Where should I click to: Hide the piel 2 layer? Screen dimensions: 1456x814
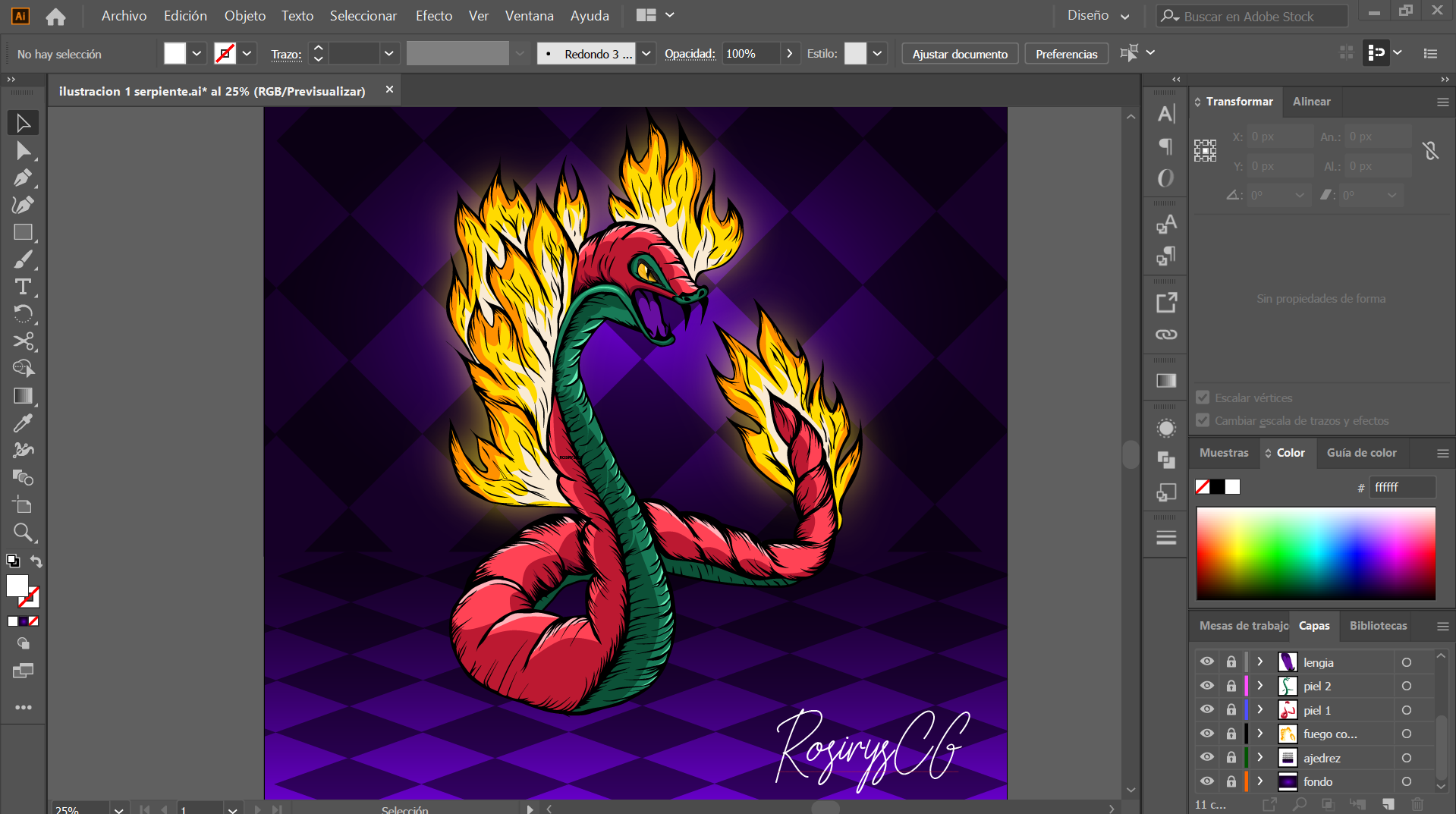click(1206, 686)
